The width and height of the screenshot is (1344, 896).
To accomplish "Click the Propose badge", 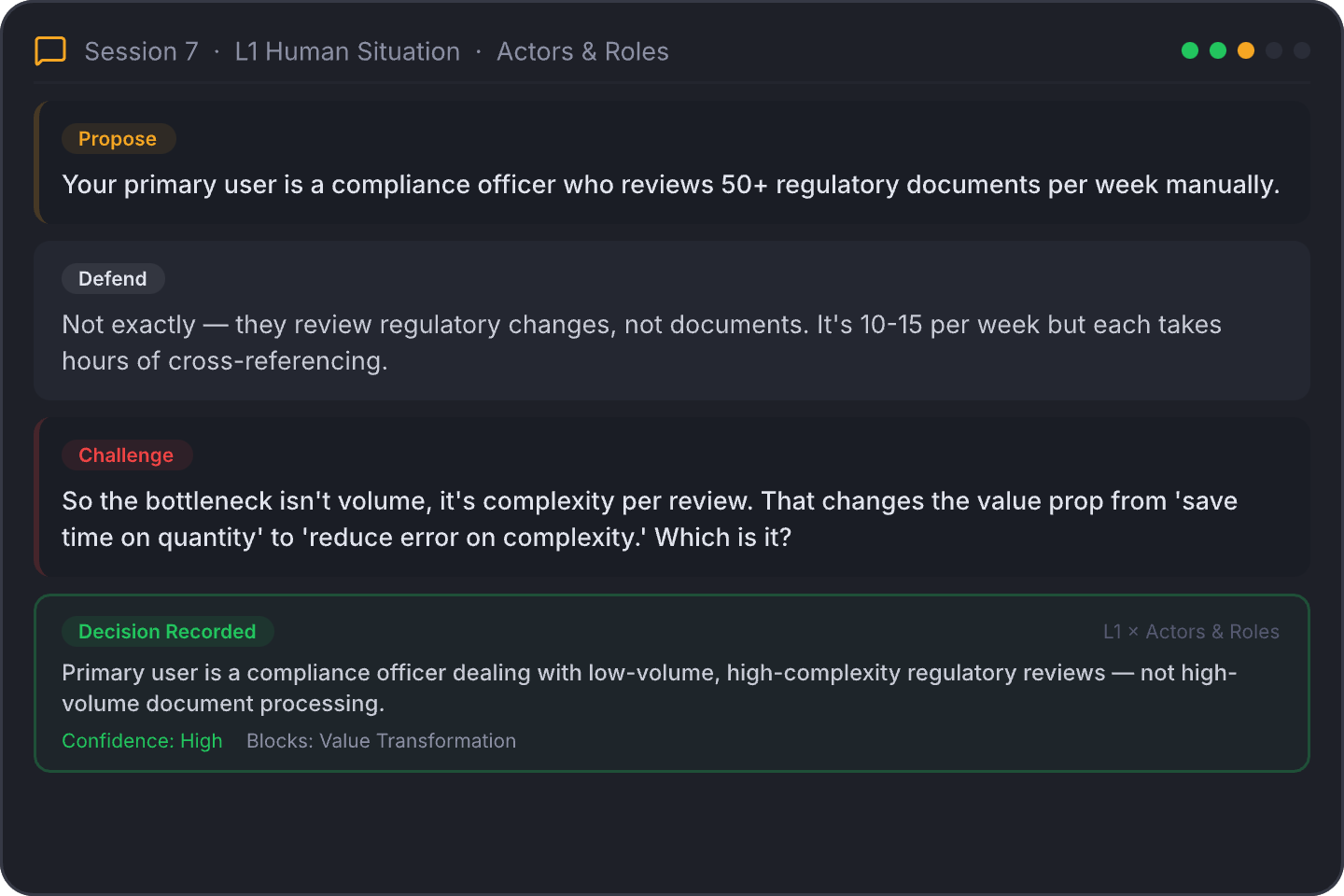I will 118,139.
